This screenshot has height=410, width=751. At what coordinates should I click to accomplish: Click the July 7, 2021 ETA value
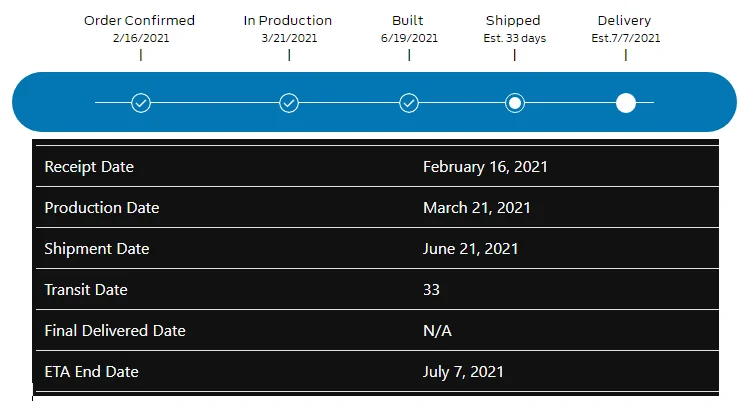pos(463,372)
